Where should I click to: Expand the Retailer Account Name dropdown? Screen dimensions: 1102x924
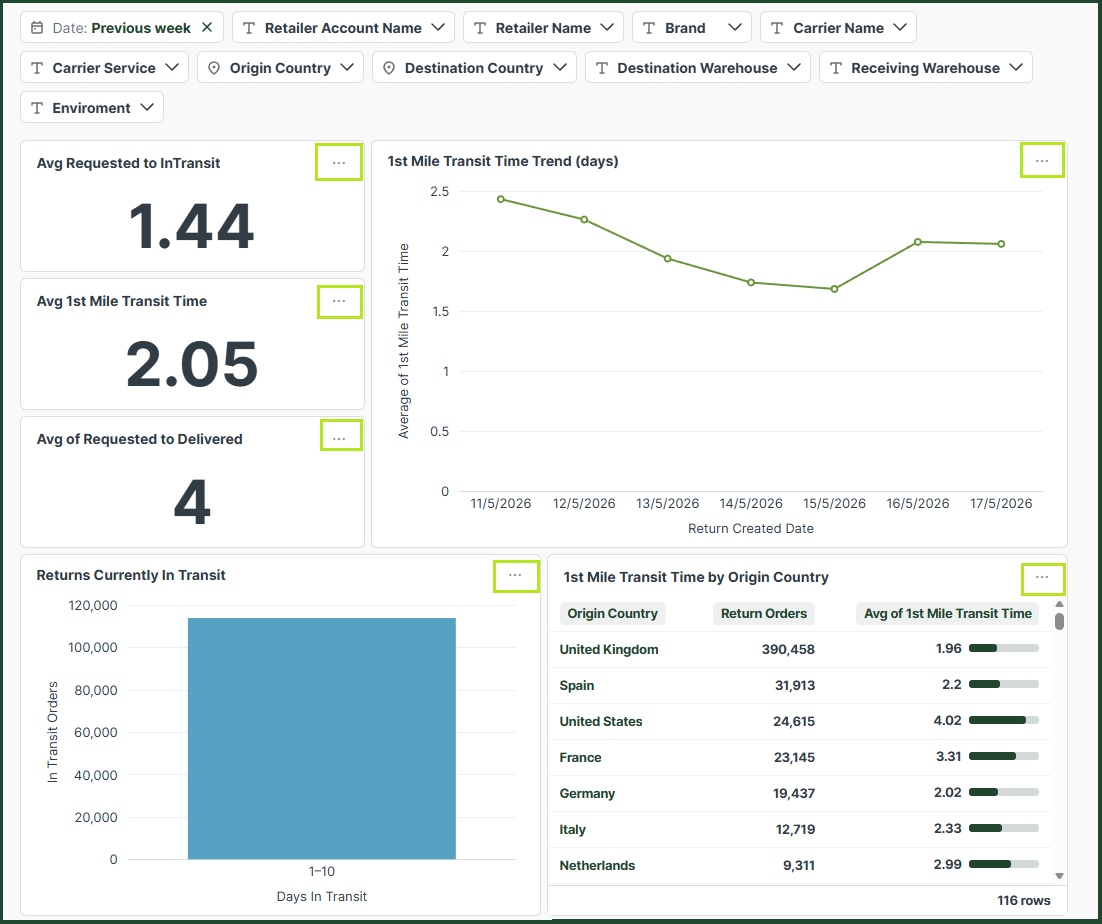[343, 27]
